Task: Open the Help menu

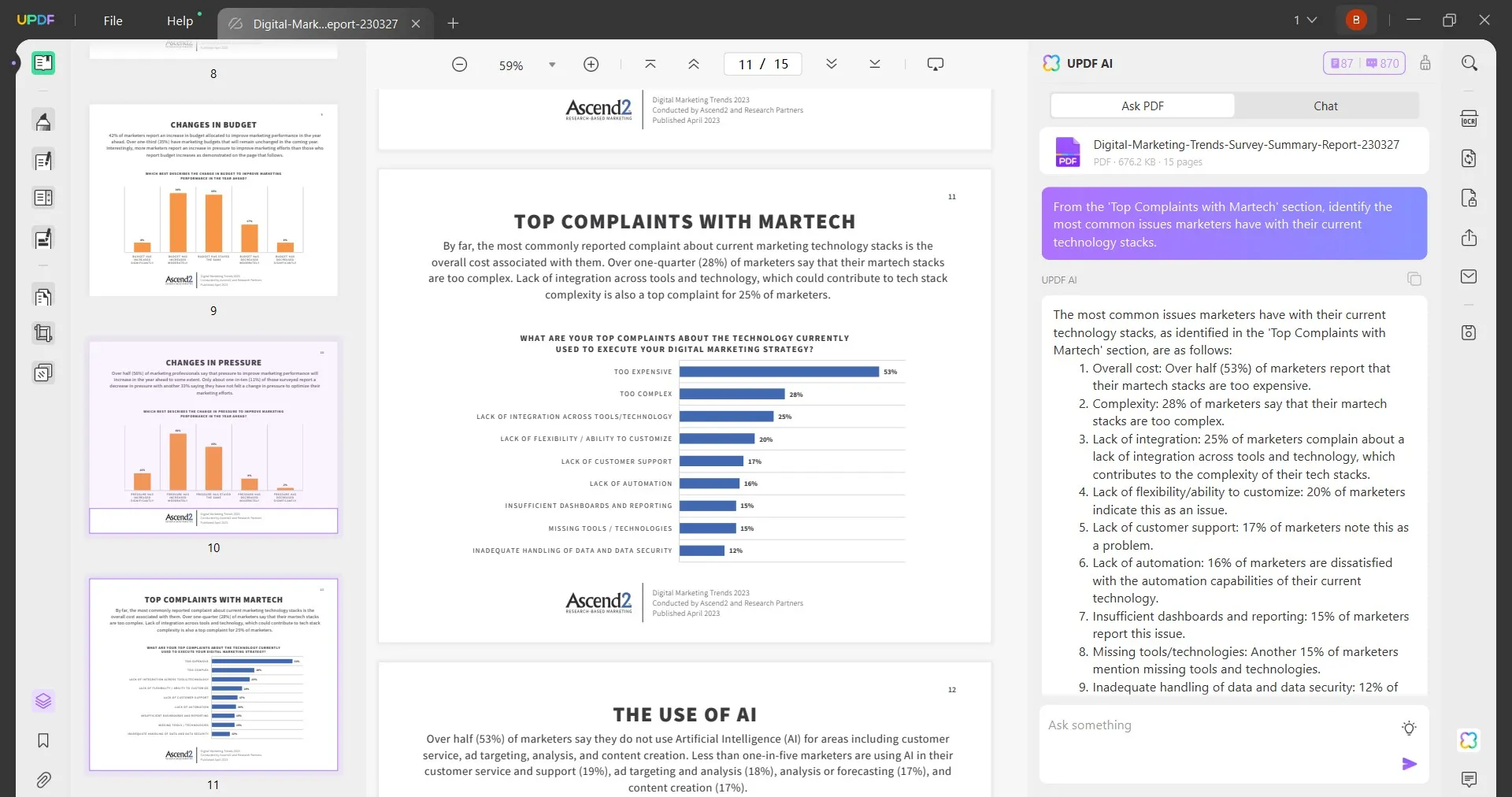Action: tap(180, 20)
